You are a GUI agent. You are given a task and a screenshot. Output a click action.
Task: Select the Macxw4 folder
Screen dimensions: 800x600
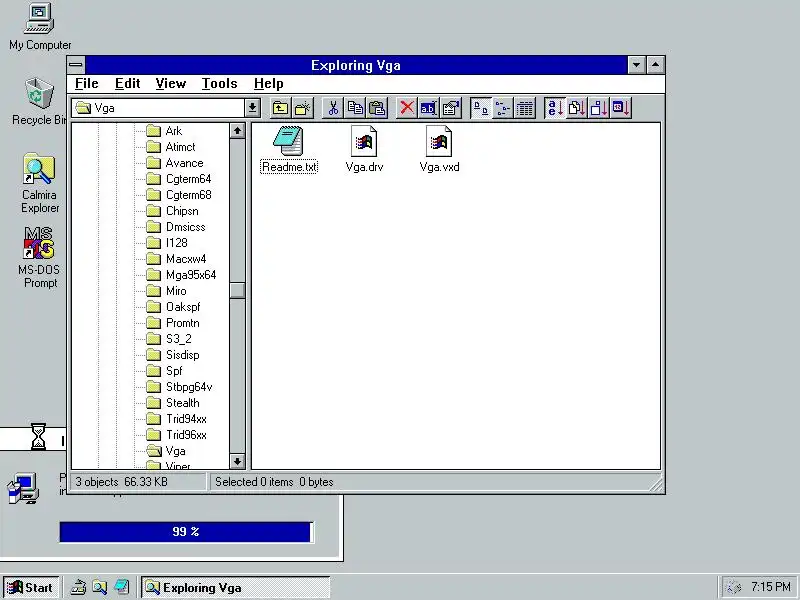pyautogui.click(x=177, y=259)
